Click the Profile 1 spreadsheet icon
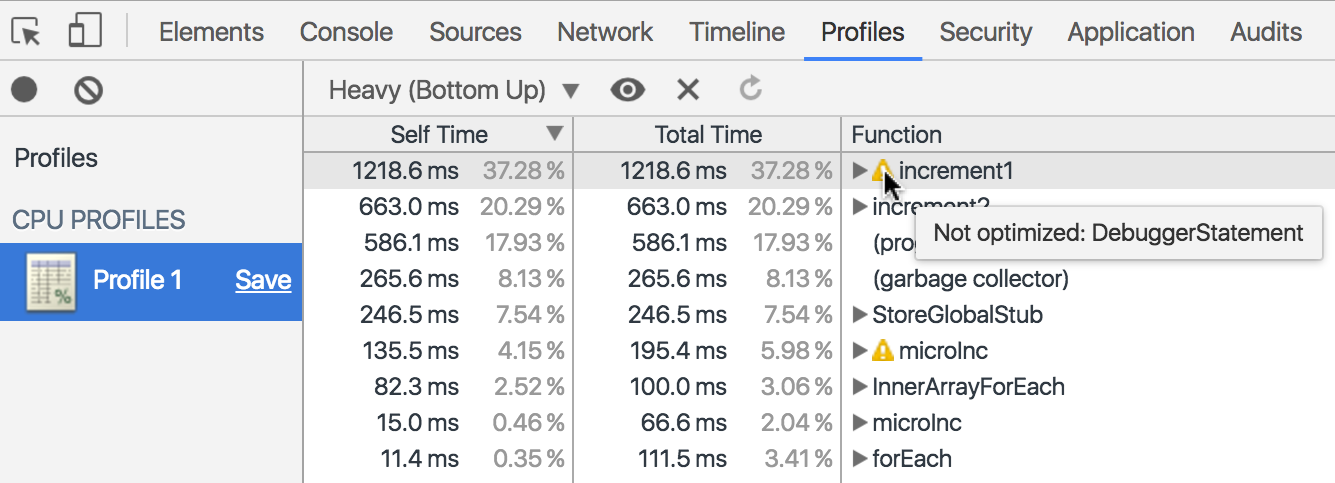 51,282
